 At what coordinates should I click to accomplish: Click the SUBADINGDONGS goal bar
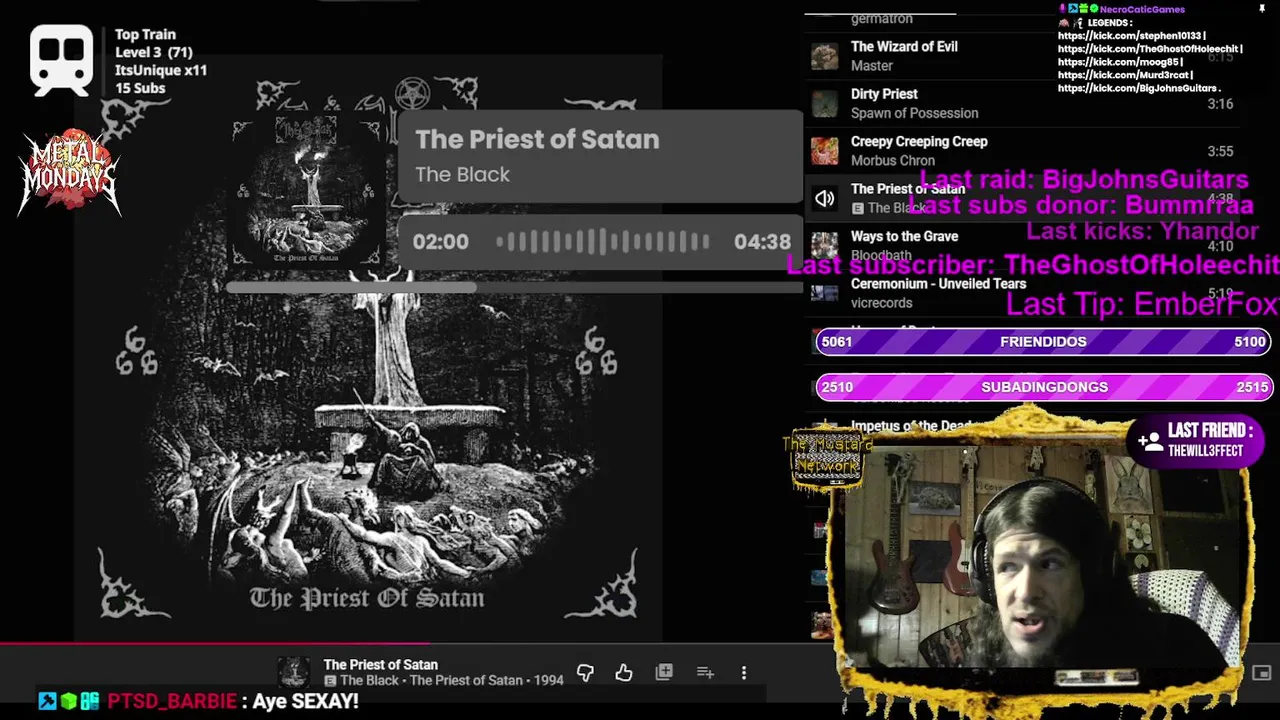pyautogui.click(x=1043, y=387)
